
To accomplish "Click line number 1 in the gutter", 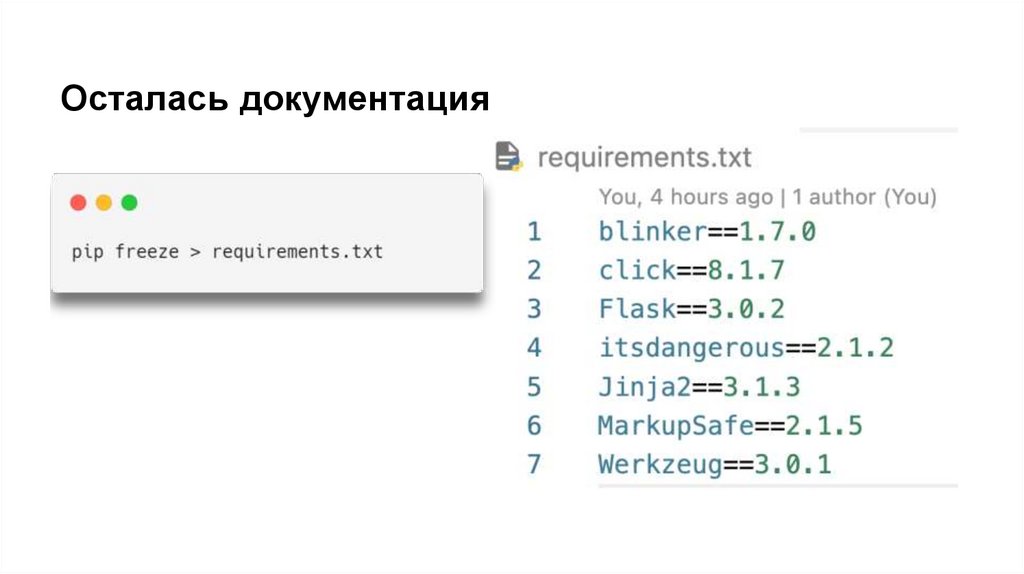I will click(534, 232).
